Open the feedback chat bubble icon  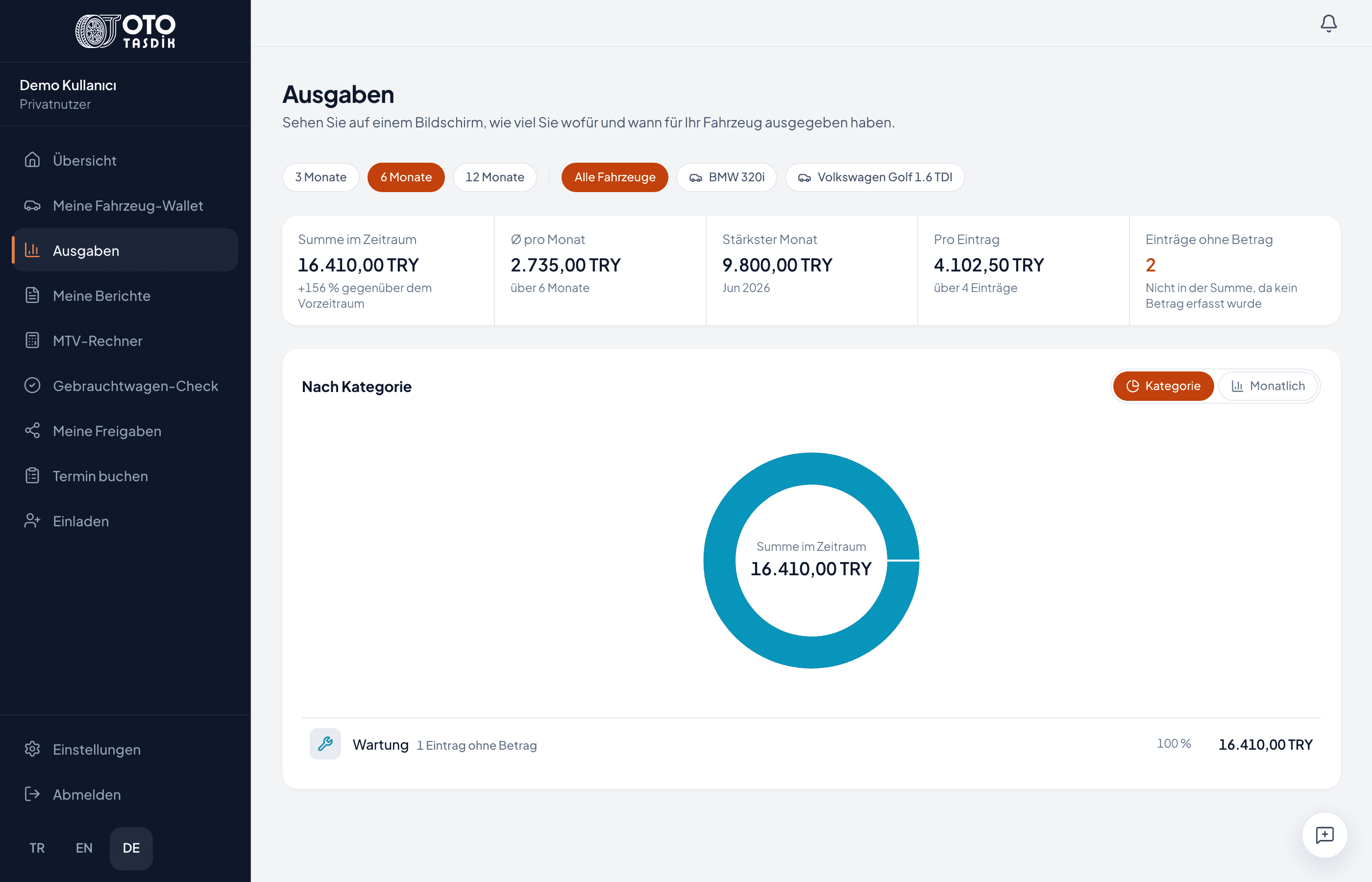coord(1324,835)
